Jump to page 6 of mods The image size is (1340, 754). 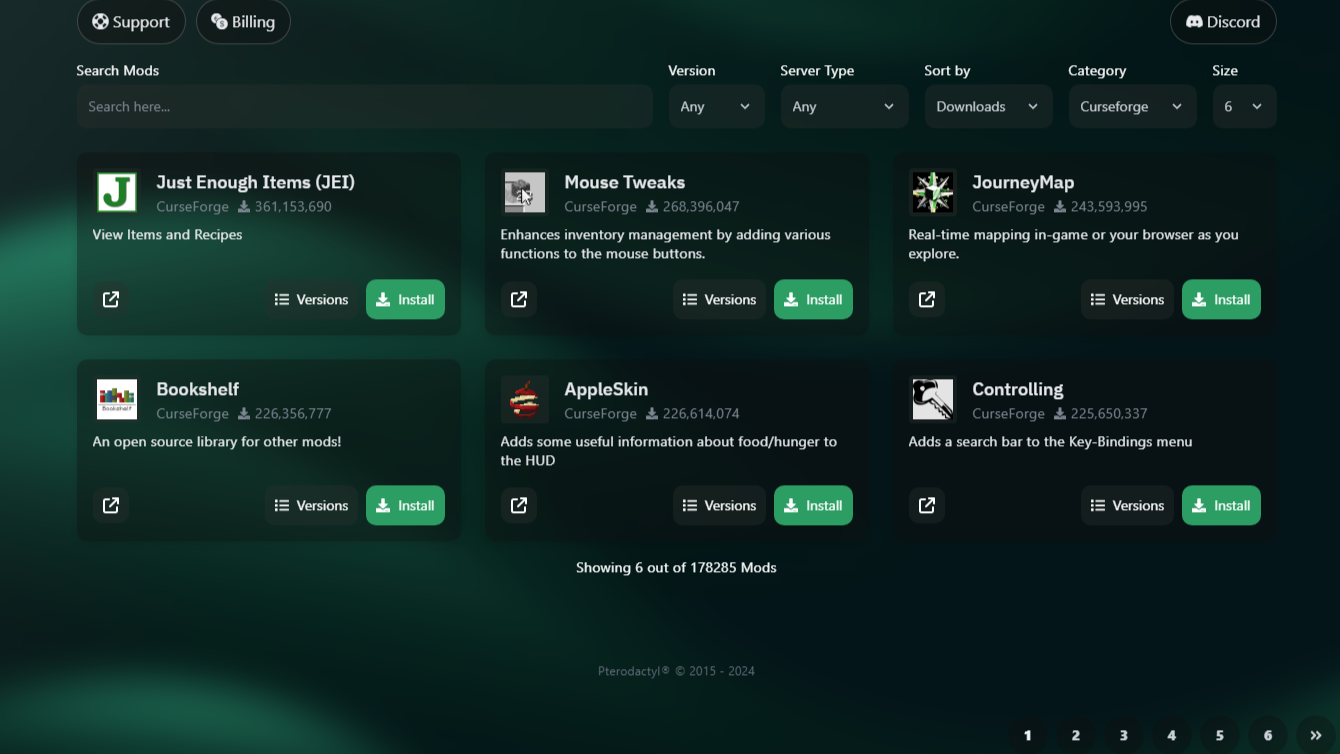point(1267,735)
